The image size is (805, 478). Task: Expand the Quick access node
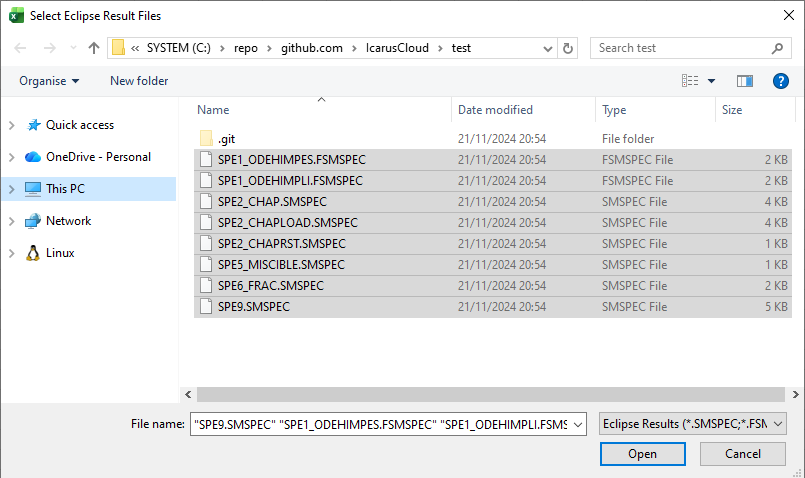point(12,125)
